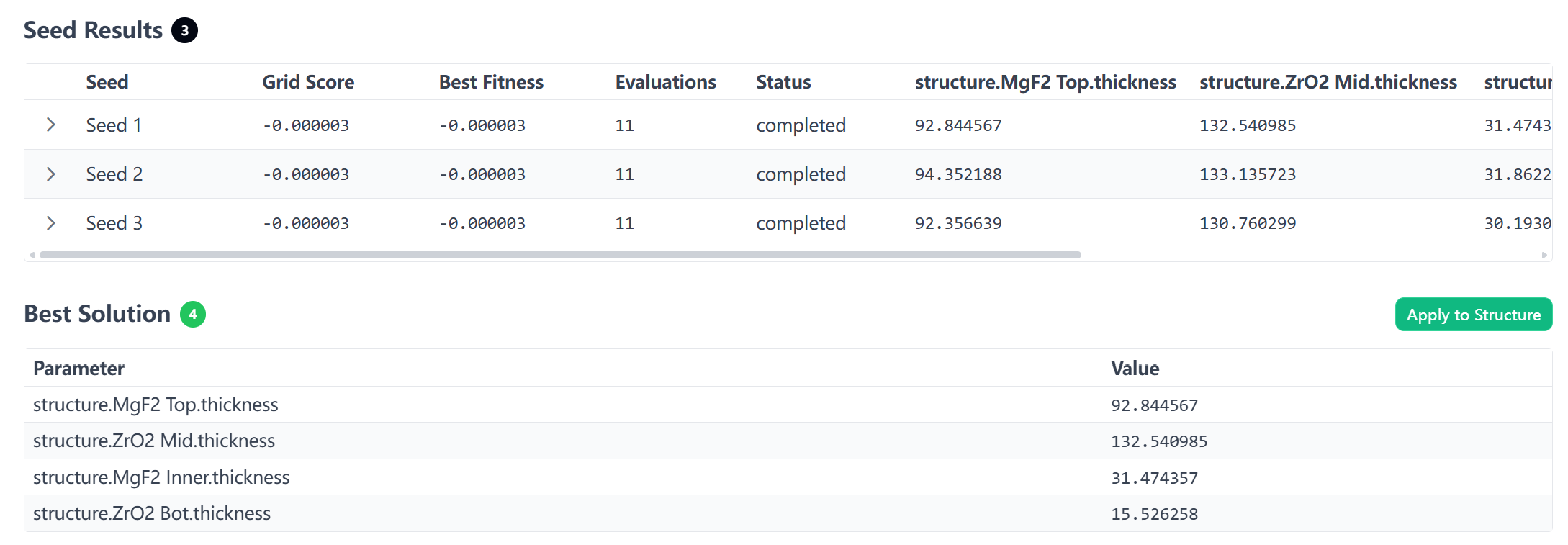Click structure.MgF2 Top.thickness column header
The height and width of the screenshot is (545, 1568).
(x=1045, y=82)
